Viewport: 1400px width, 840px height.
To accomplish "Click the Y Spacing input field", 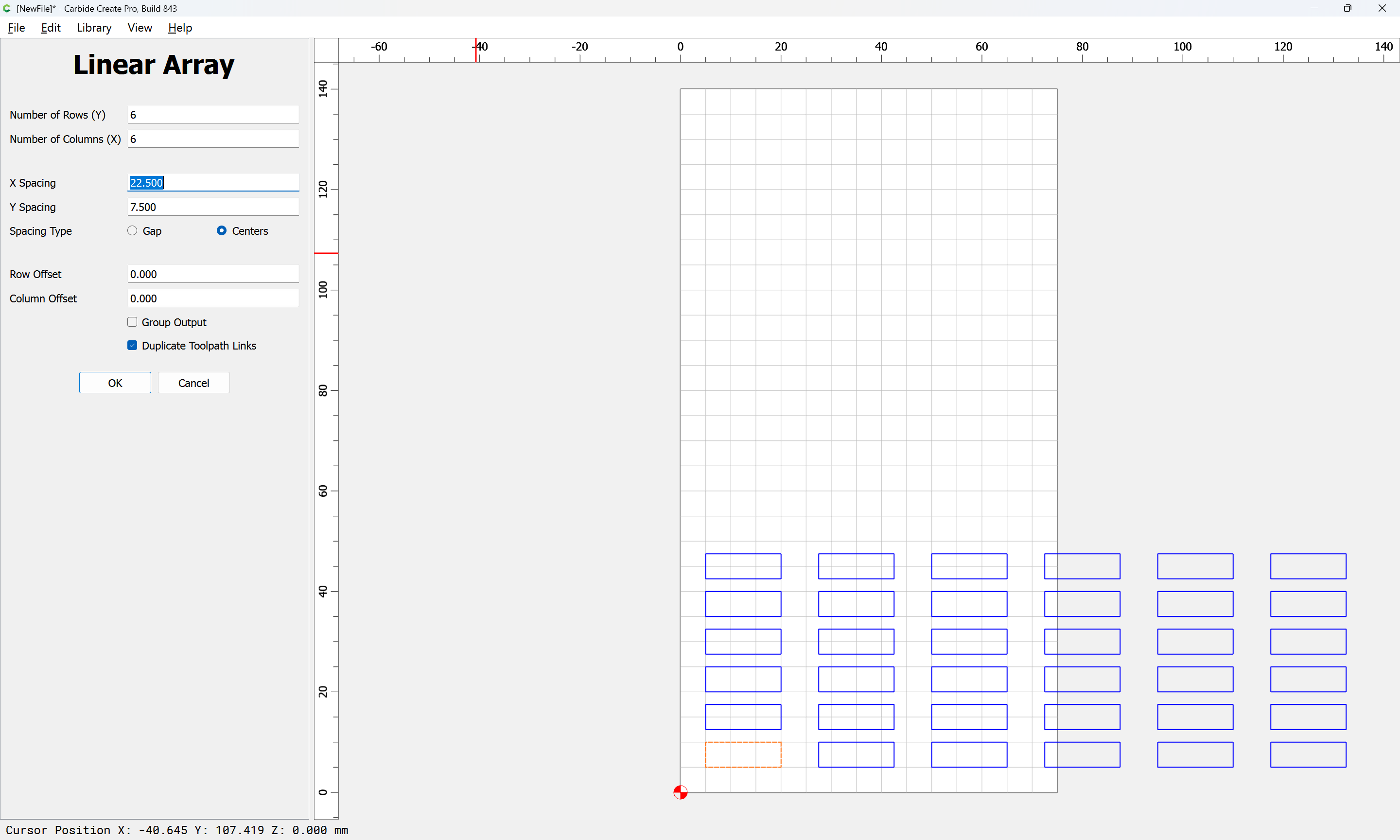I will [213, 207].
